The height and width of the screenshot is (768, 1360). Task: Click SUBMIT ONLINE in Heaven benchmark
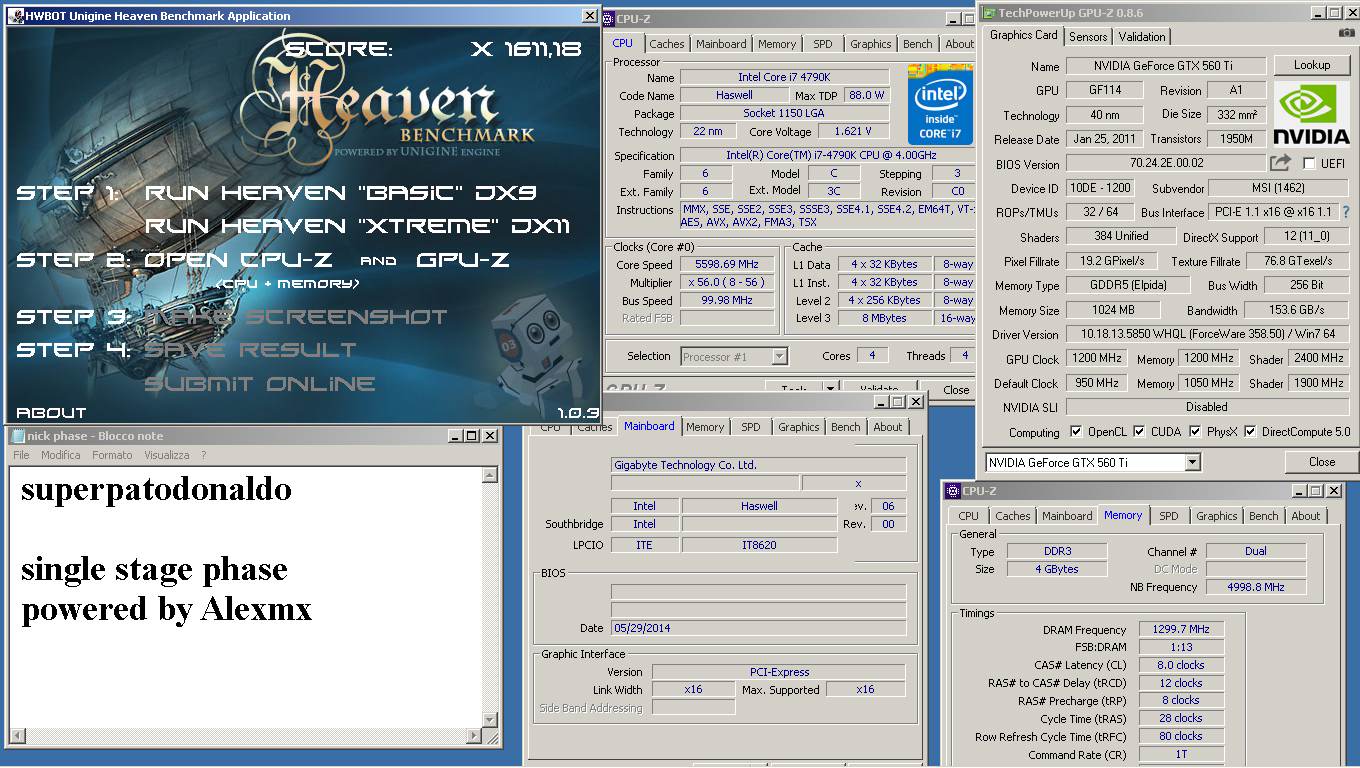click(x=260, y=384)
